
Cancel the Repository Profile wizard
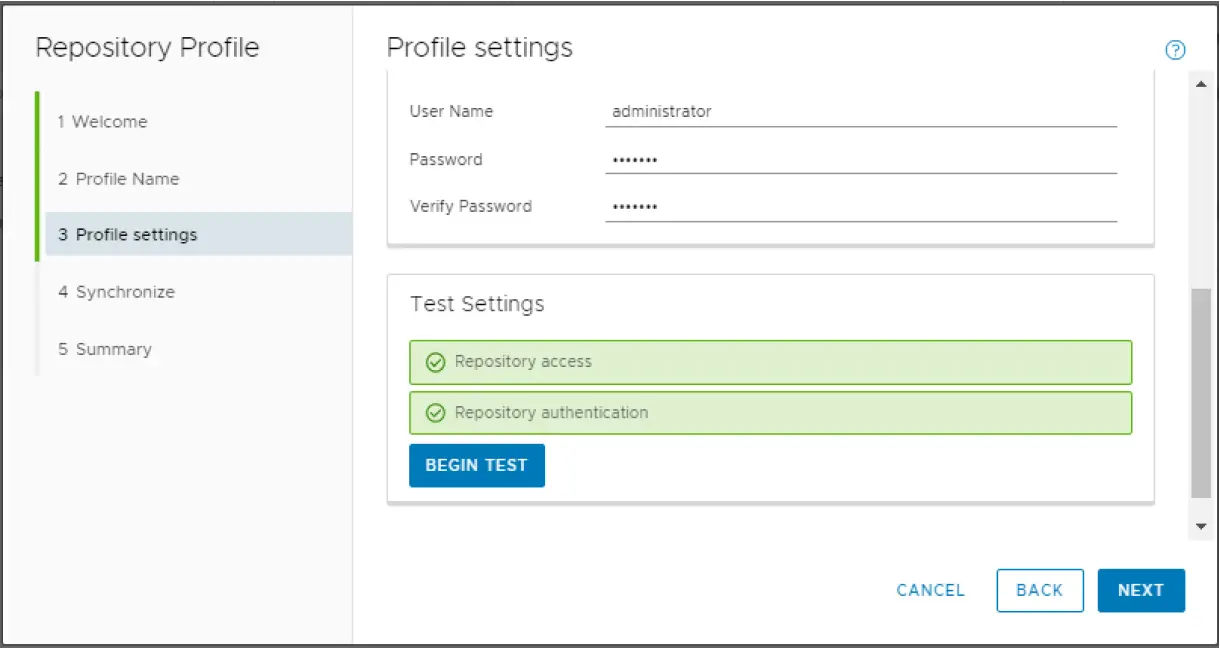930,590
